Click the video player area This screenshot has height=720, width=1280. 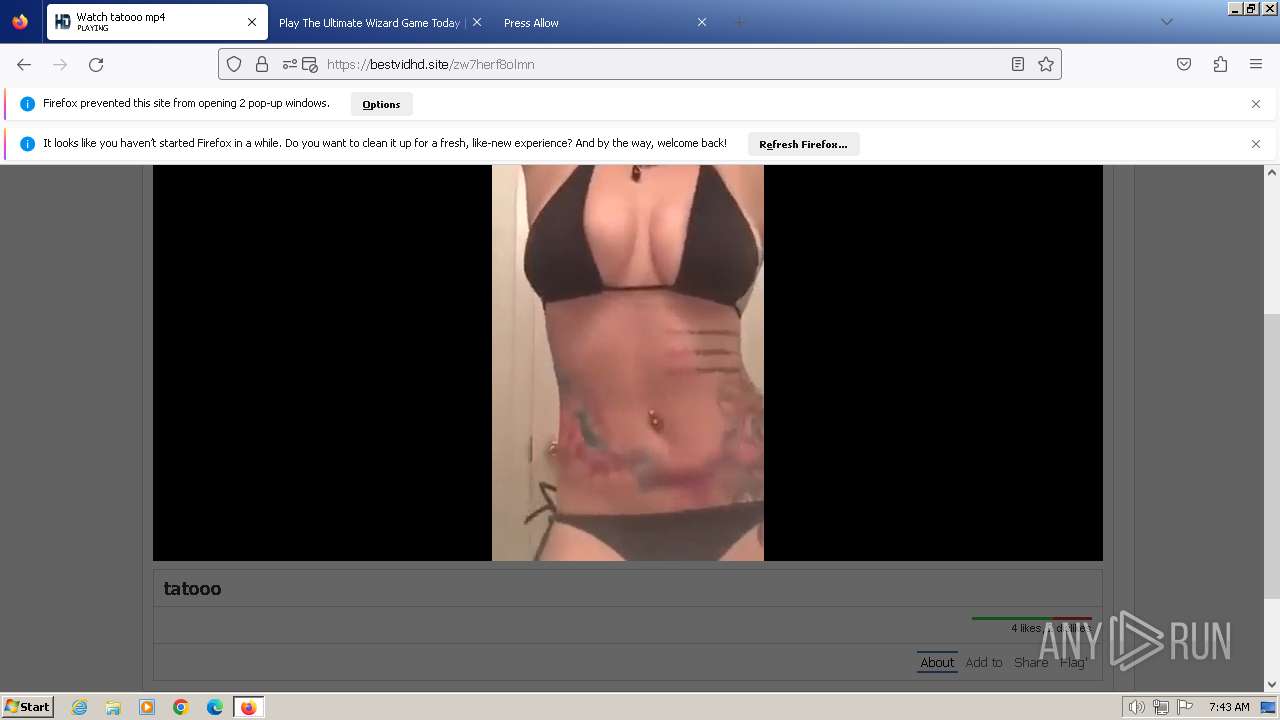click(628, 362)
